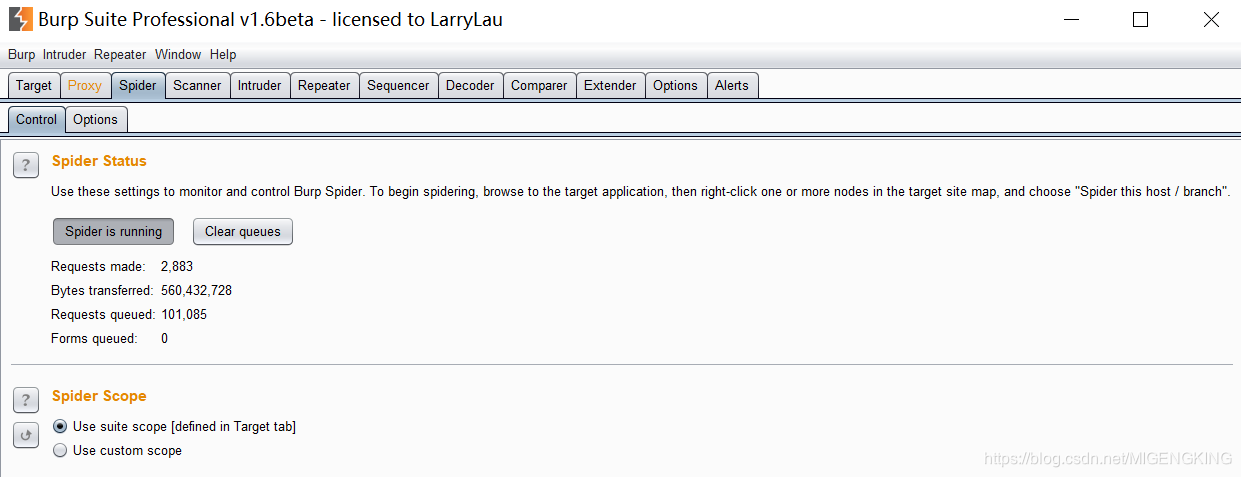
Task: Open the Intruder tool tab
Action: 260,86
